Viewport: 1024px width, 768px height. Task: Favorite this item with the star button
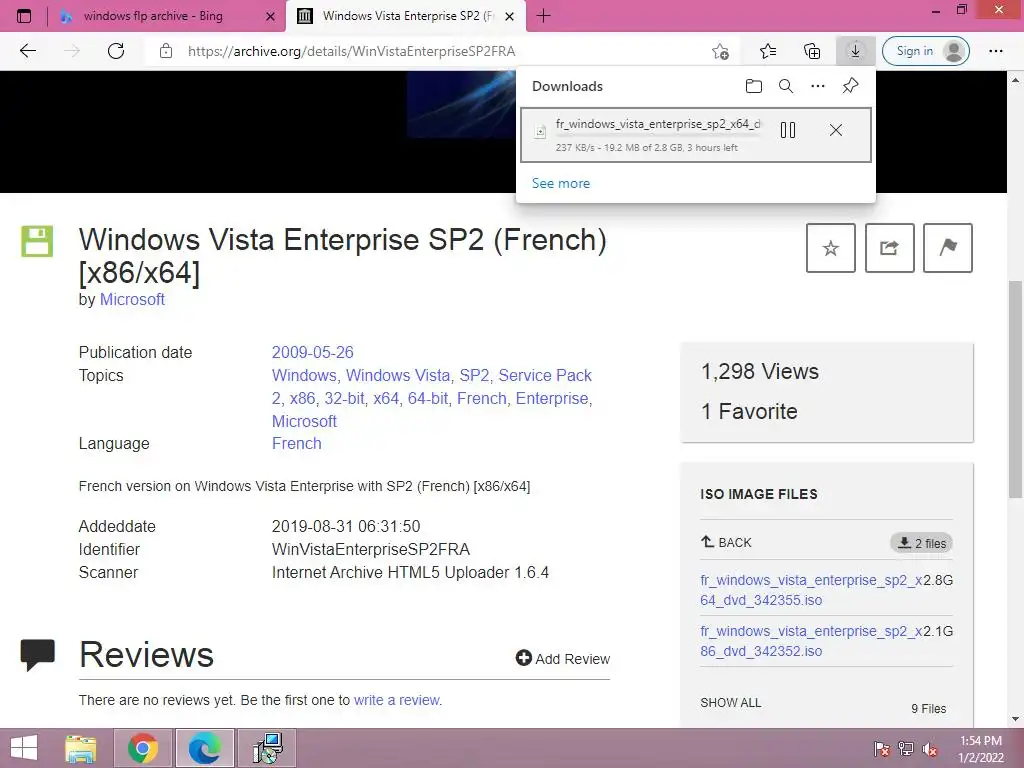[x=831, y=248]
